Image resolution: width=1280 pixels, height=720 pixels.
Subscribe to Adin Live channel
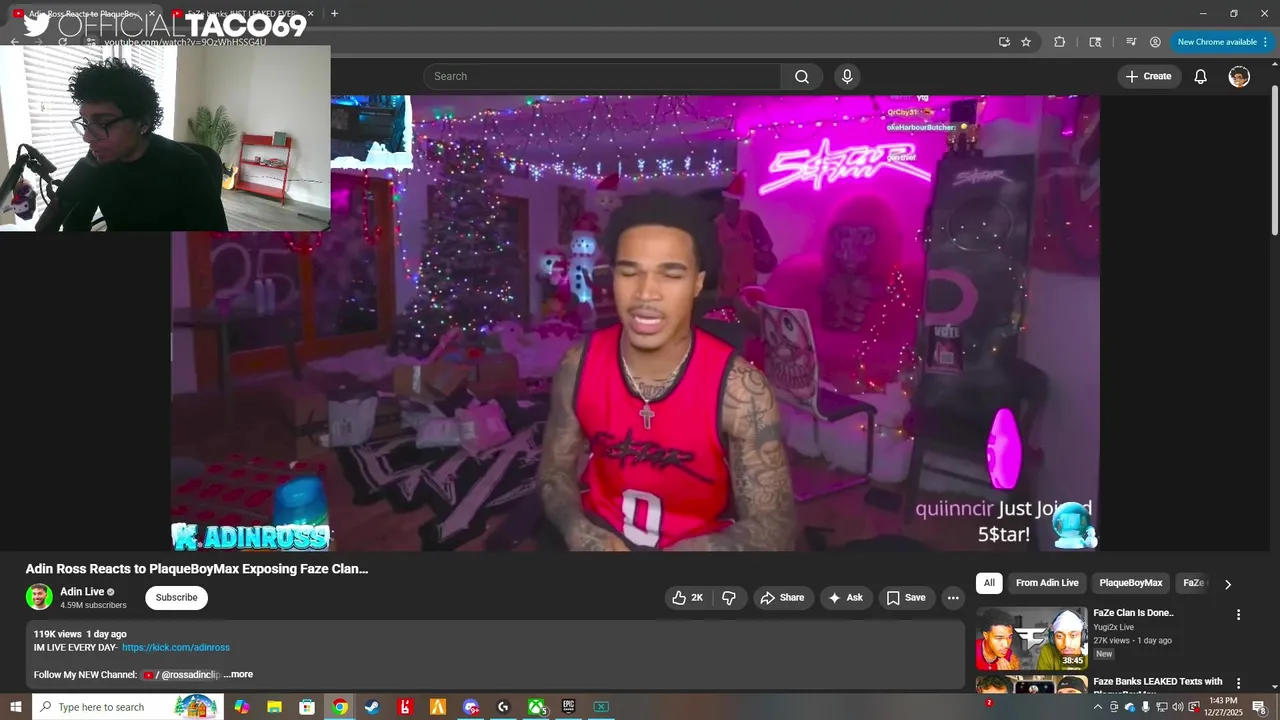(176, 598)
